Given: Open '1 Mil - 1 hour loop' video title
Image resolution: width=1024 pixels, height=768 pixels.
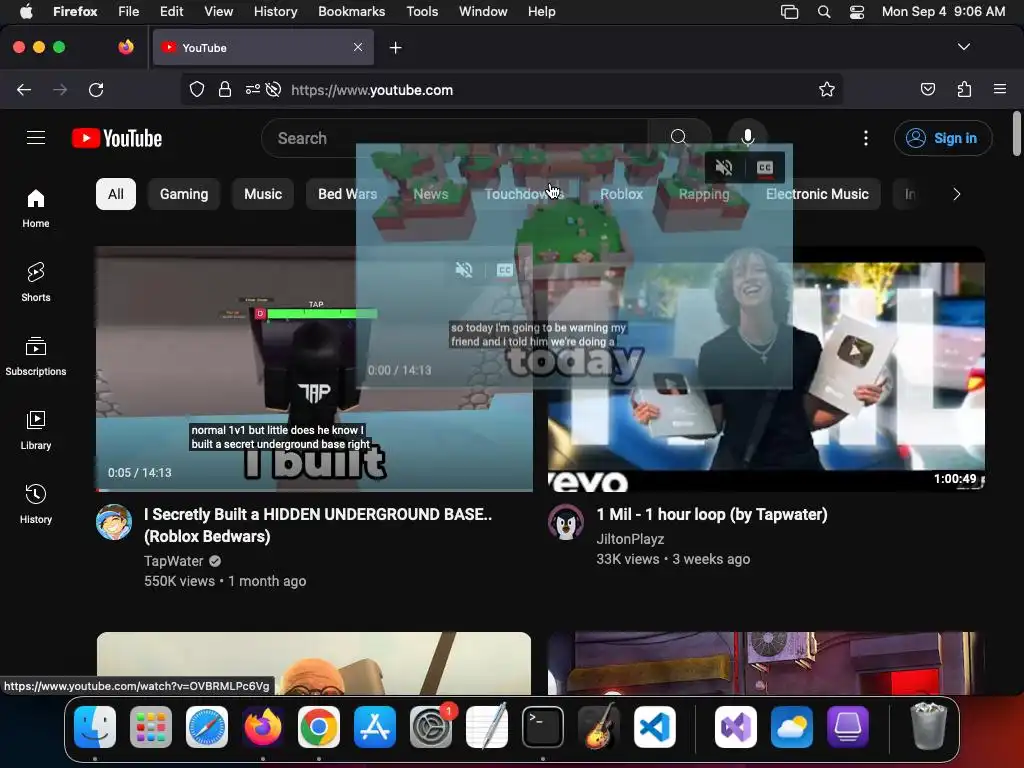Looking at the screenshot, I should coord(712,515).
